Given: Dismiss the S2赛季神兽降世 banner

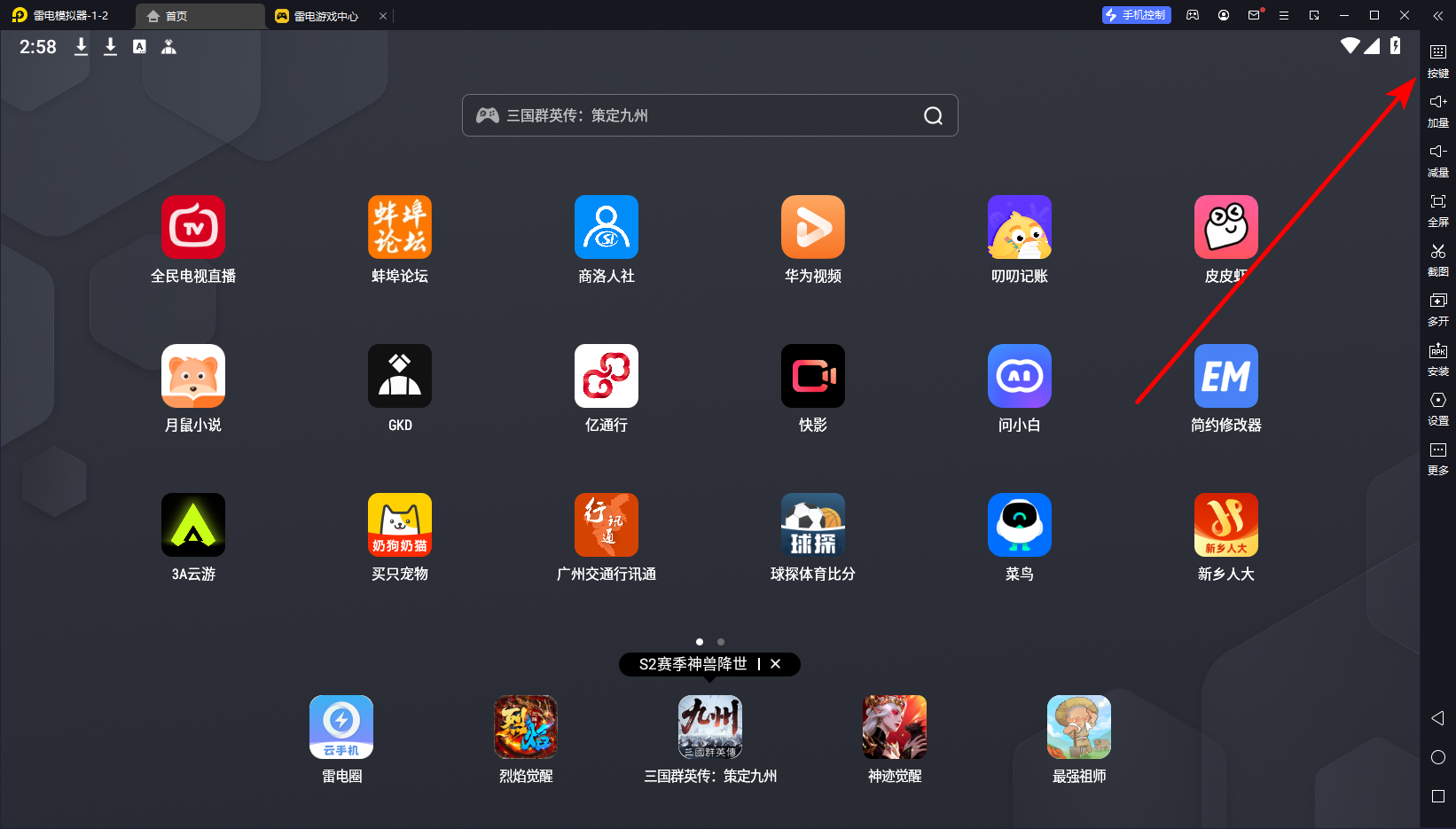Looking at the screenshot, I should point(776,664).
